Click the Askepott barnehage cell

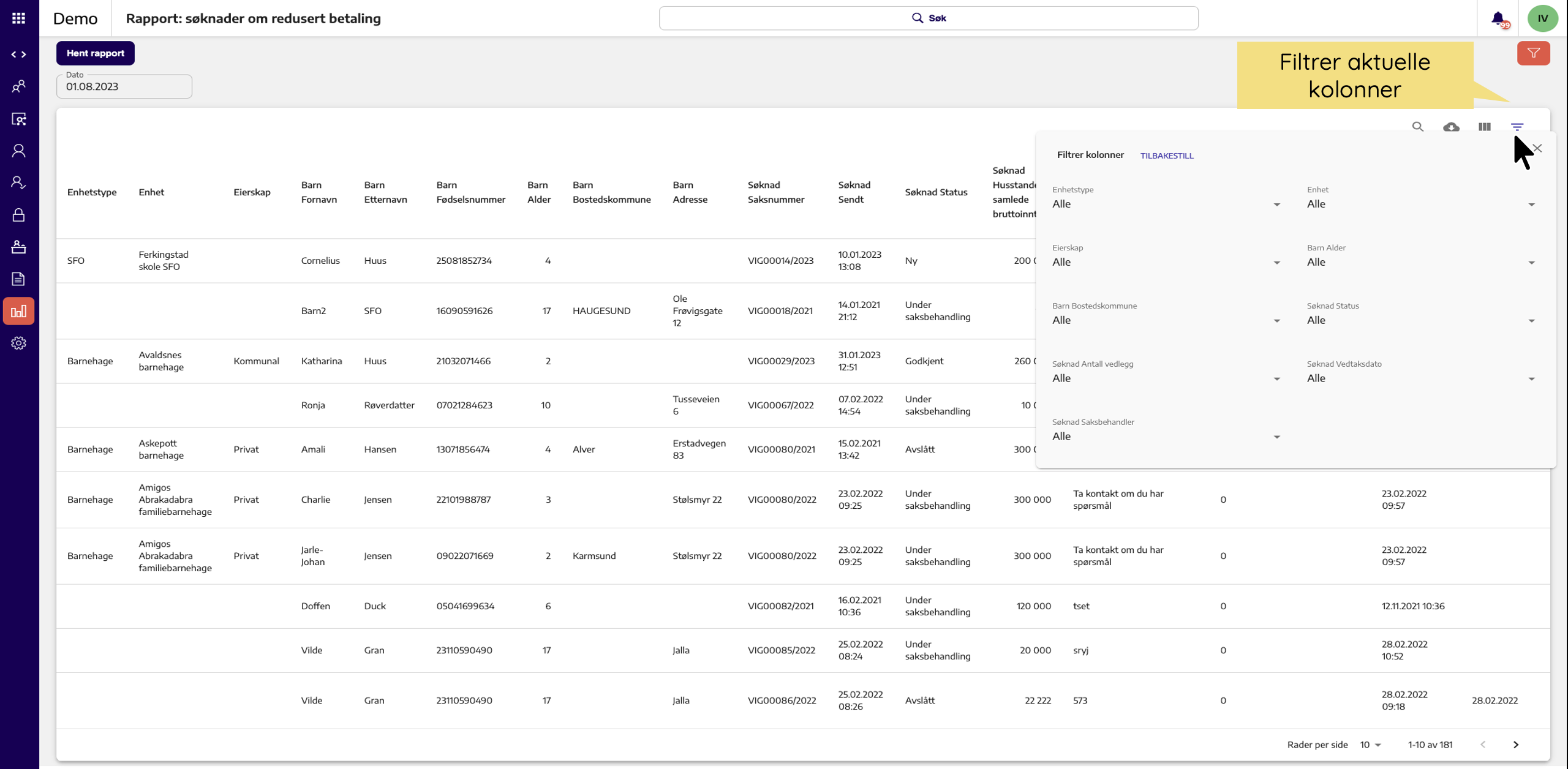pos(161,449)
